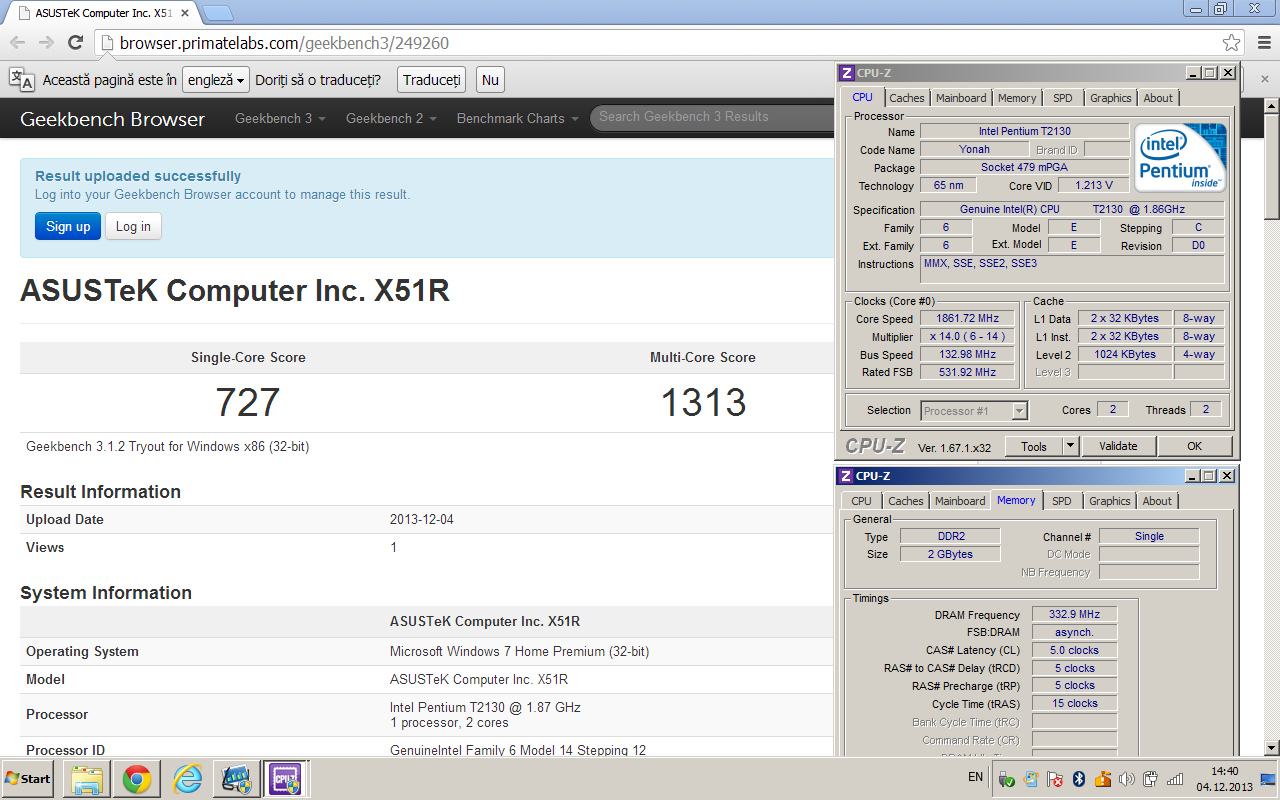The height and width of the screenshot is (800, 1280).
Task: Click the Bluetooth tray icon
Action: click(x=1079, y=779)
